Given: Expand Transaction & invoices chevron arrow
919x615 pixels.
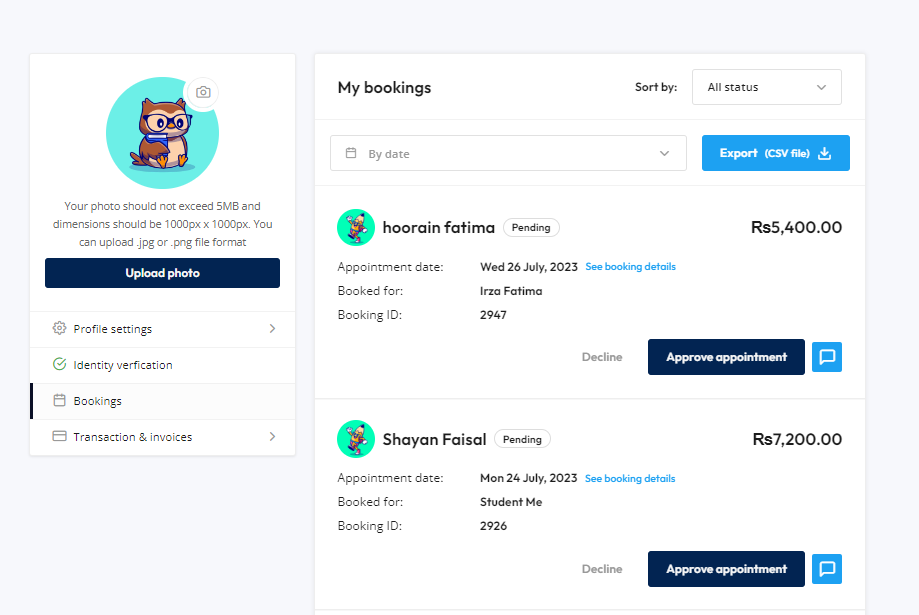Looking at the screenshot, I should click(272, 436).
